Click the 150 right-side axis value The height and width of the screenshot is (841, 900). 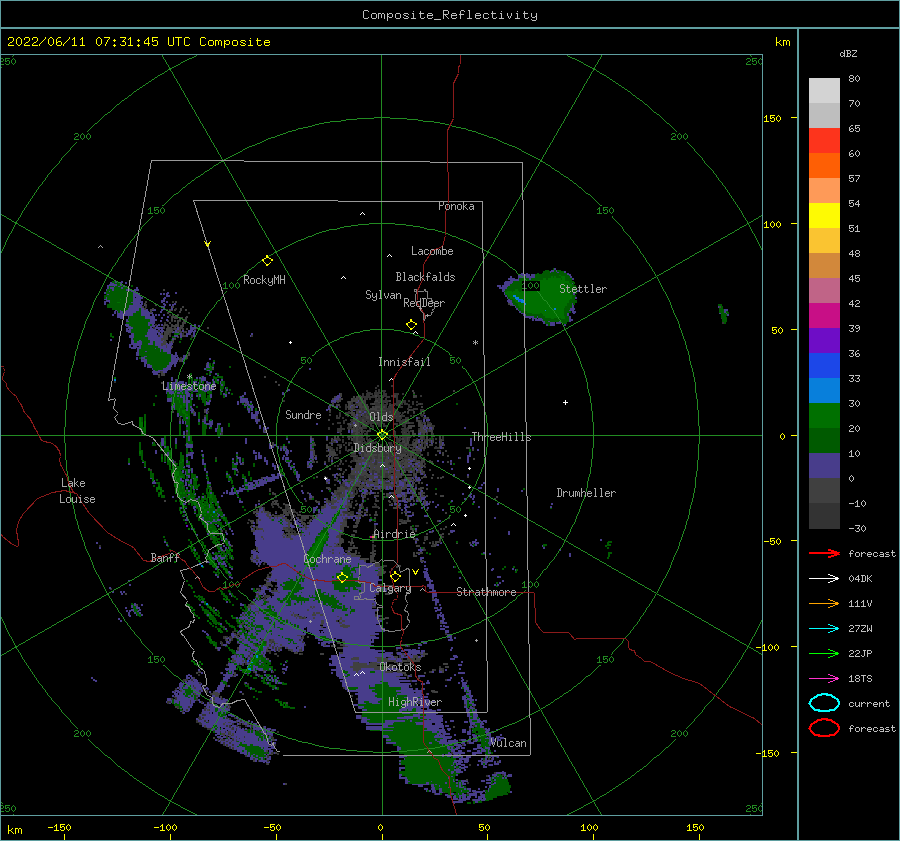pos(772,118)
